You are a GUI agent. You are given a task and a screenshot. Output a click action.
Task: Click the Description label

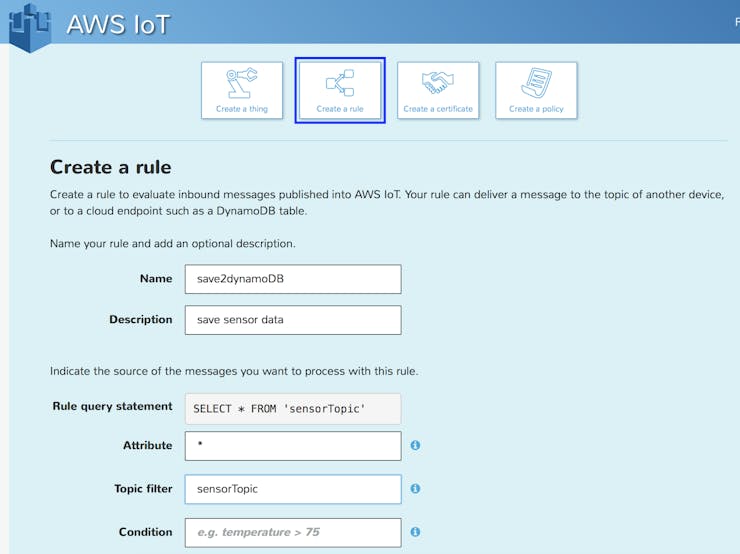[141, 319]
